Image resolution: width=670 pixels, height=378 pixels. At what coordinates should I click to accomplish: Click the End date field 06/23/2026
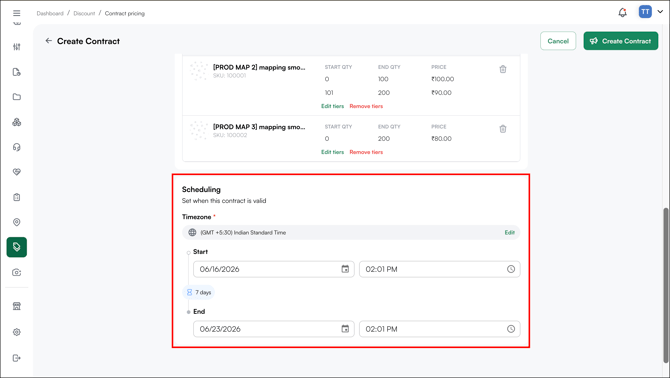click(x=274, y=329)
